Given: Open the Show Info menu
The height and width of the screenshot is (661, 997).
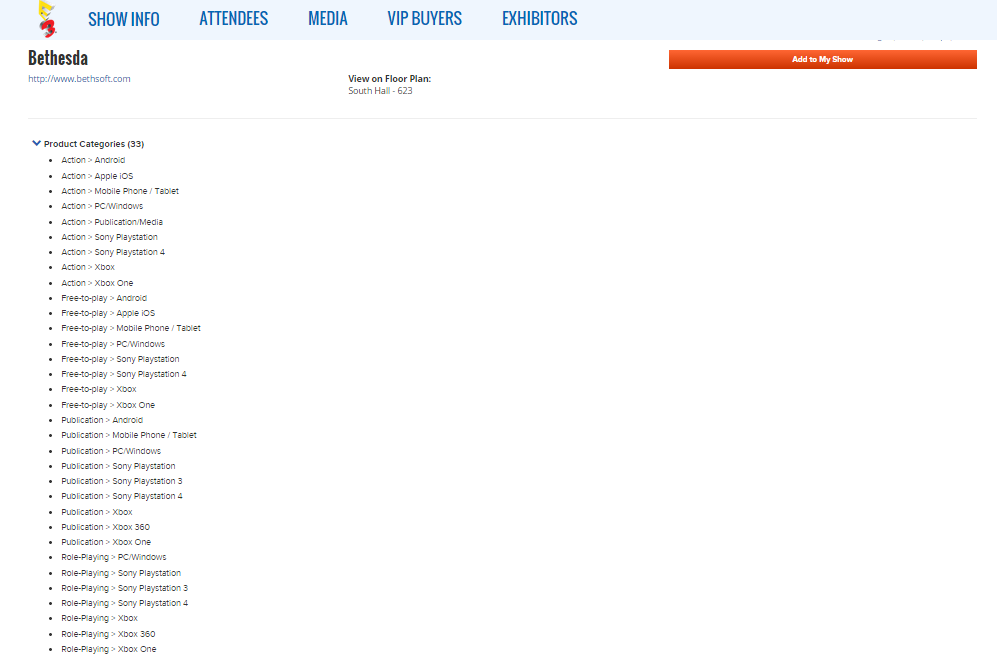Looking at the screenshot, I should [123, 19].
